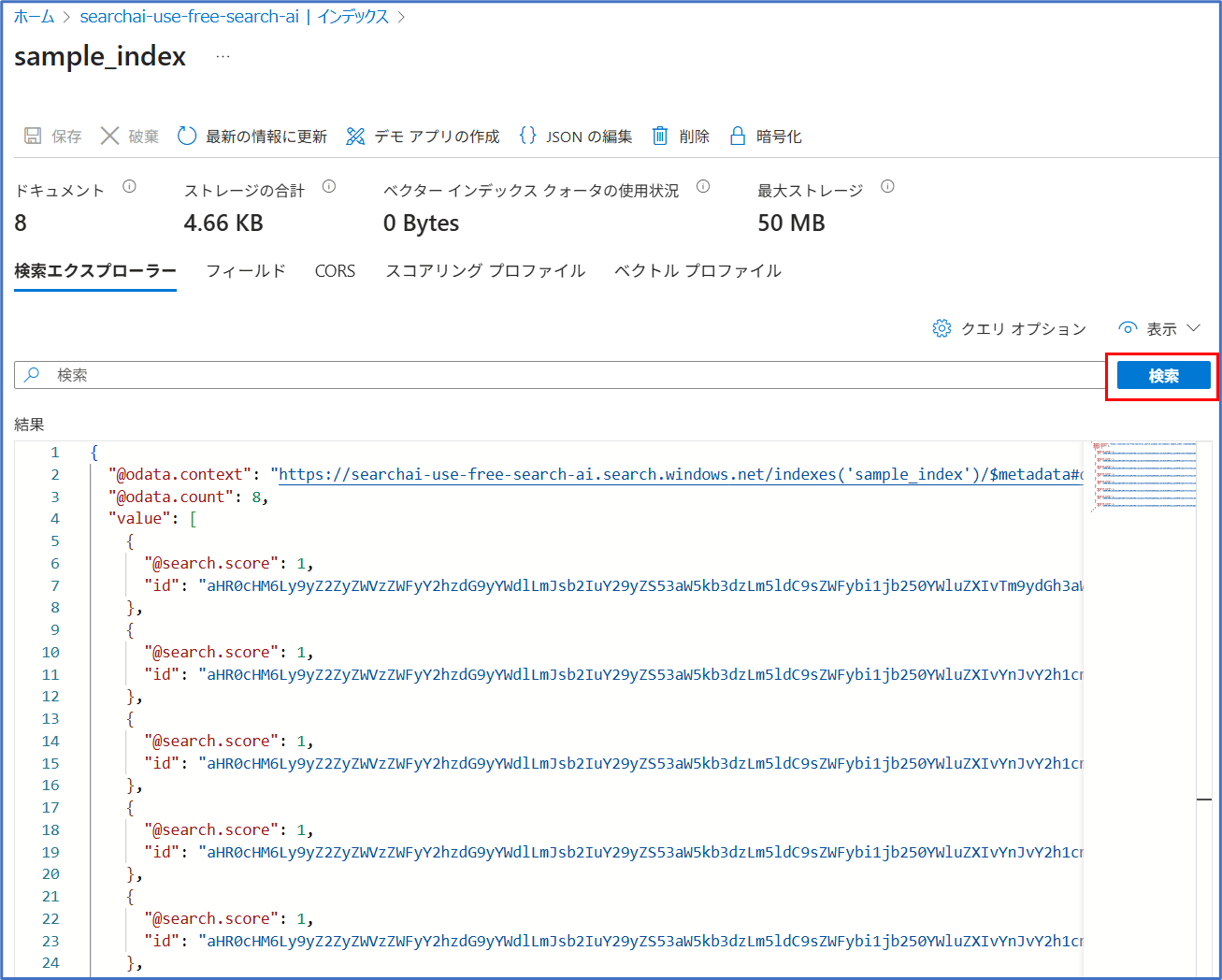Viewport: 1222px width, 980px height.
Task: Go to ホーム breadcrumb link
Action: coord(34,17)
